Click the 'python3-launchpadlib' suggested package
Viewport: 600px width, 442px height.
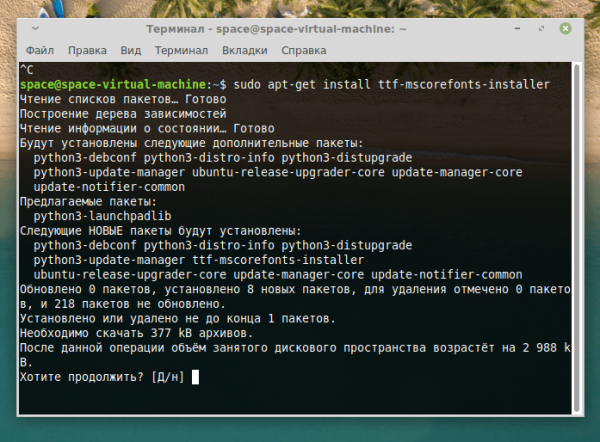(x=102, y=216)
